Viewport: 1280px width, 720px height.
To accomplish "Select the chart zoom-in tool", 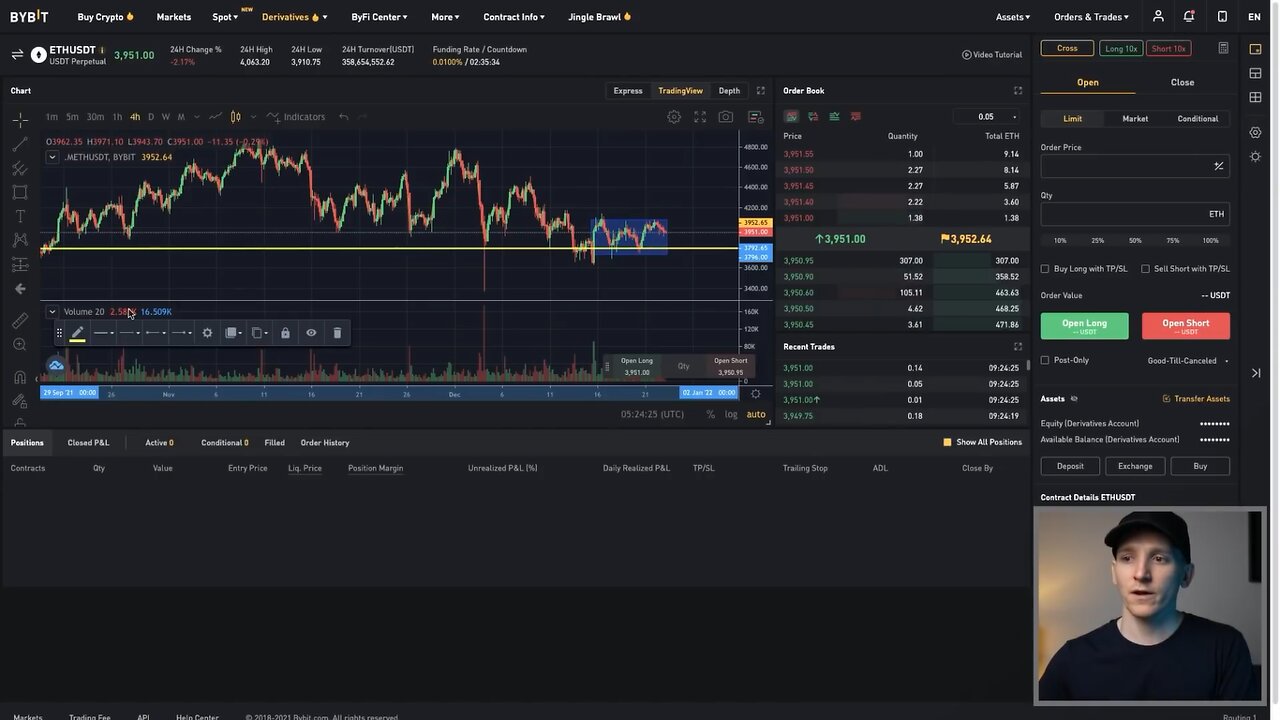I will point(20,345).
